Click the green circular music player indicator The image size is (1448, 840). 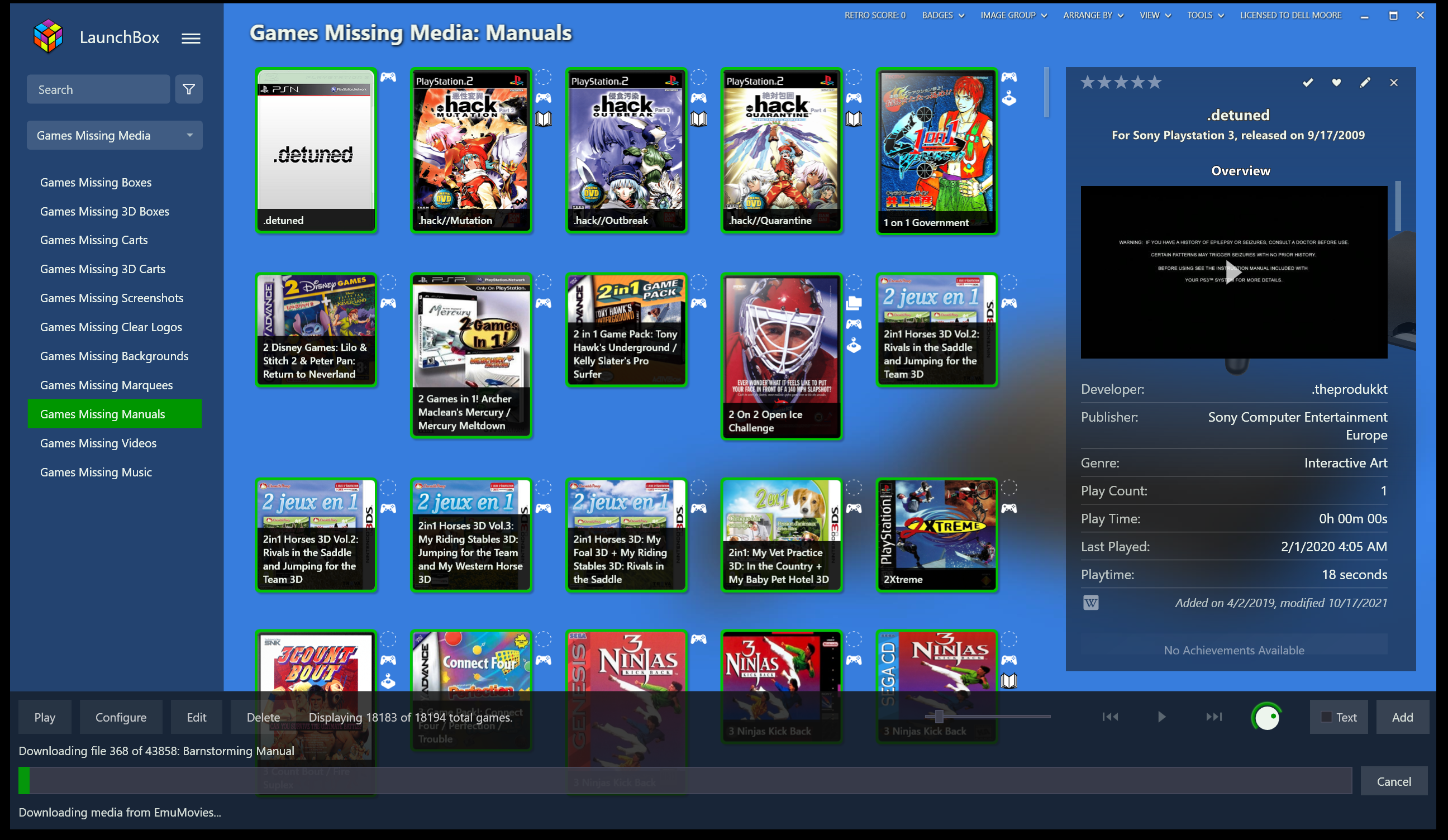point(1266,717)
